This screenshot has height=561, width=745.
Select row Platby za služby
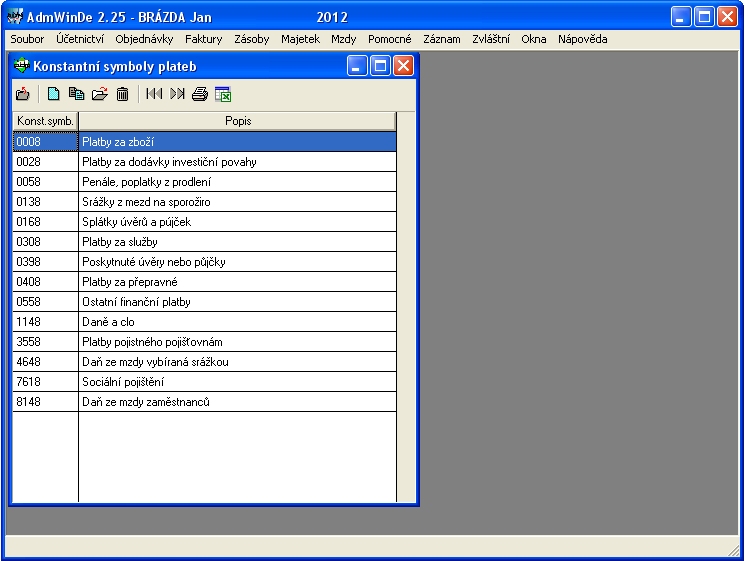pyautogui.click(x=238, y=241)
